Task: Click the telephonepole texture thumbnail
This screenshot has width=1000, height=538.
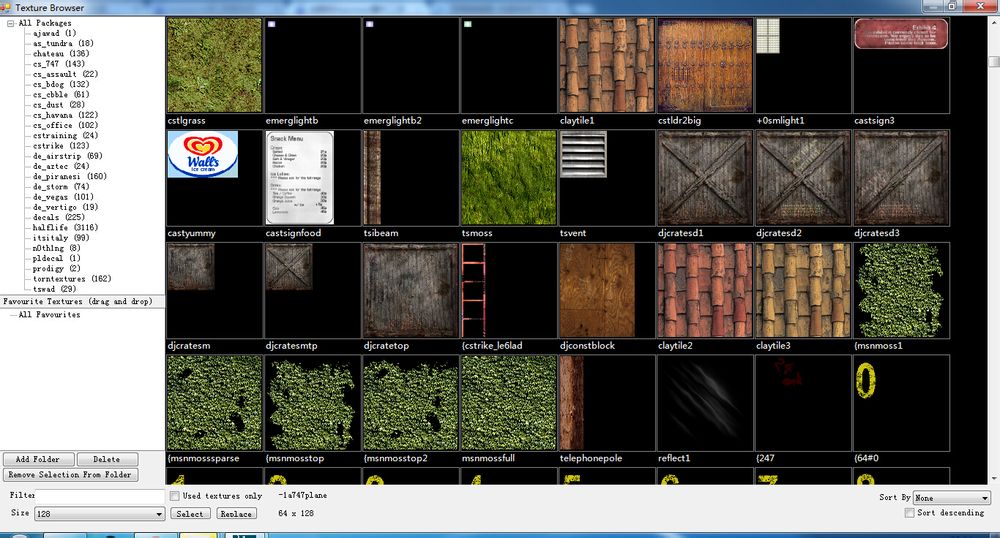Action: (x=570, y=401)
